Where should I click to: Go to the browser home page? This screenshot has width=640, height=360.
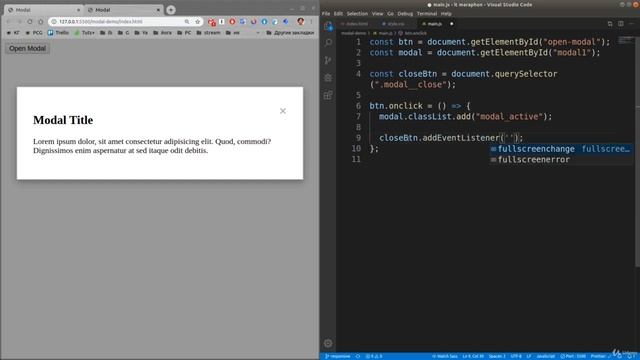click(40, 21)
